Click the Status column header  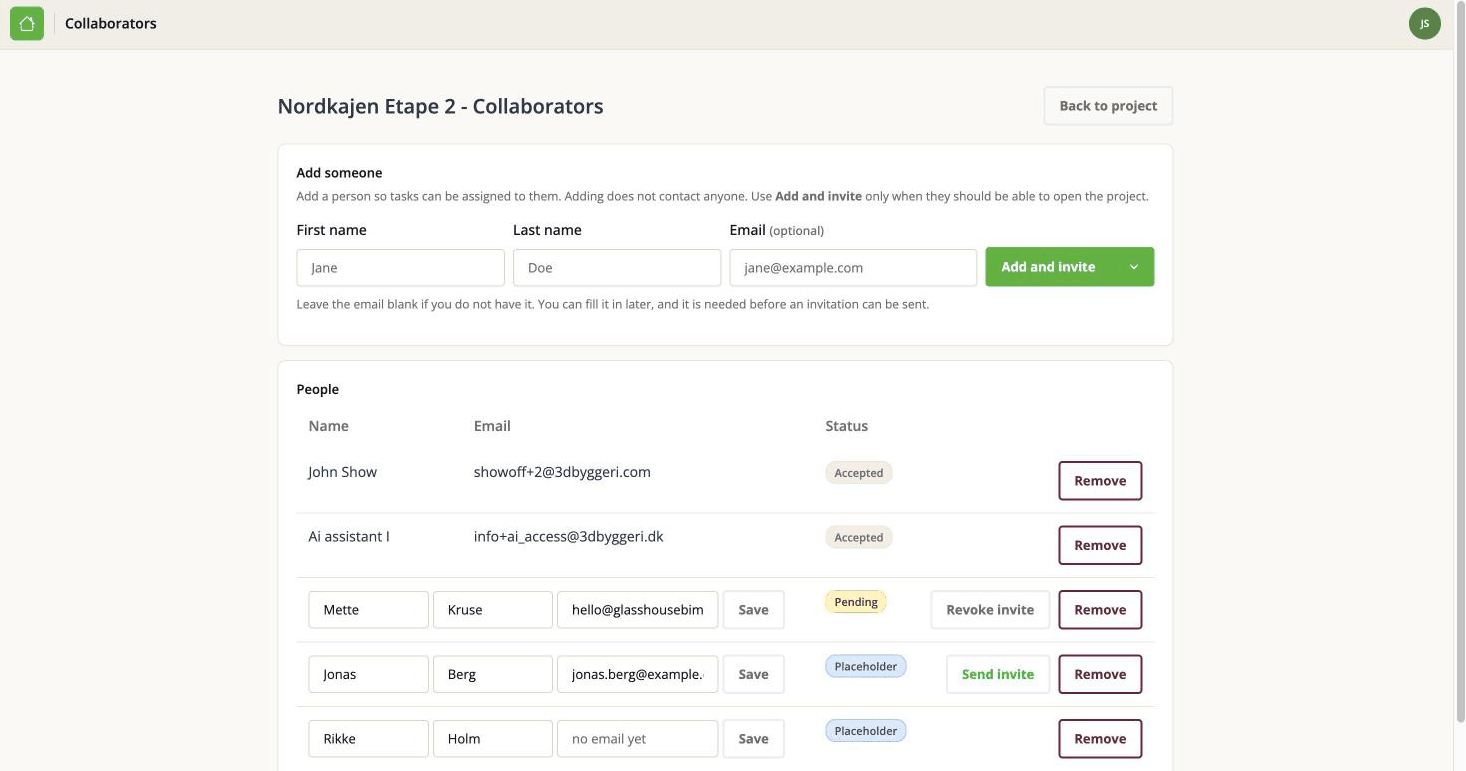click(x=846, y=426)
